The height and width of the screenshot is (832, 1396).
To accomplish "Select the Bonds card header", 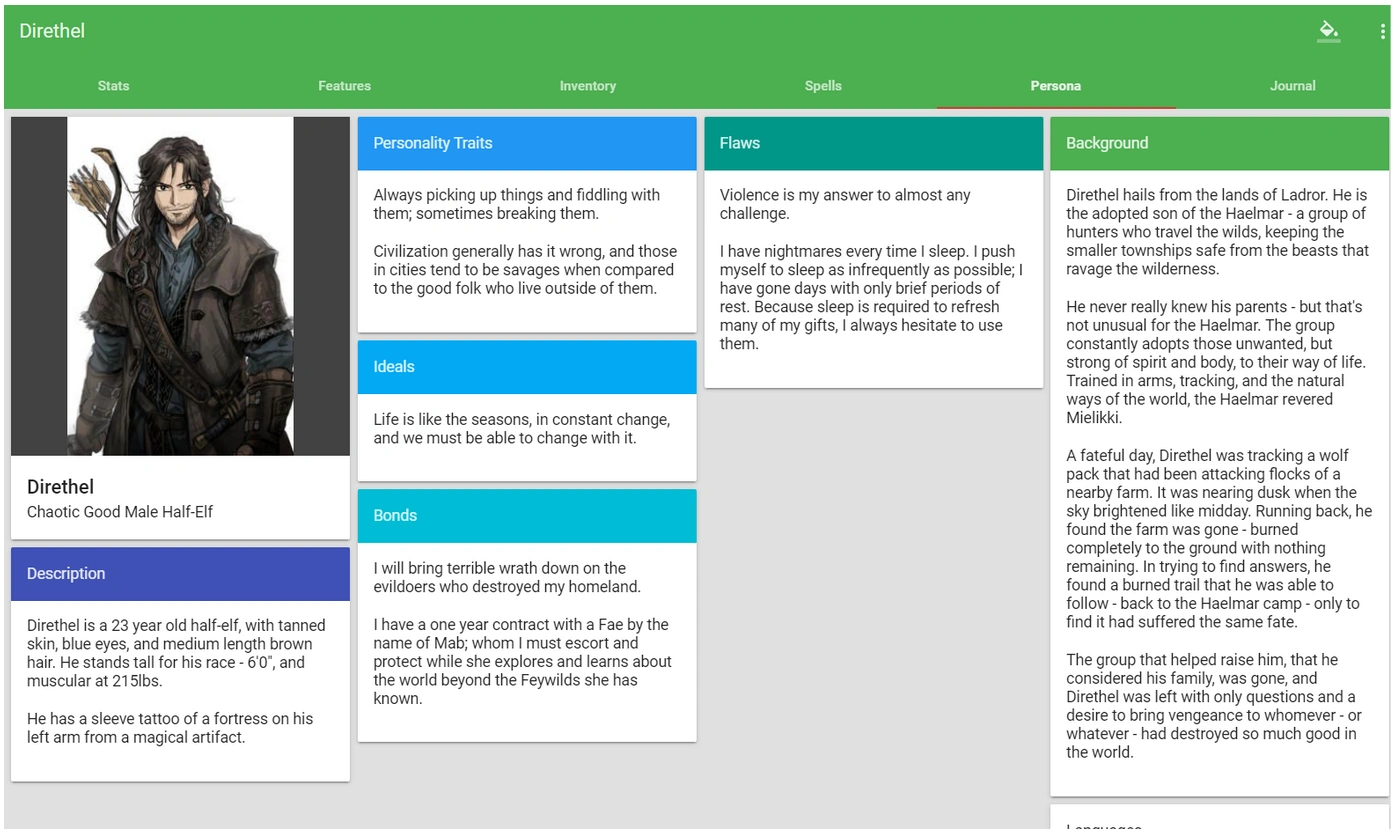I will pos(527,516).
